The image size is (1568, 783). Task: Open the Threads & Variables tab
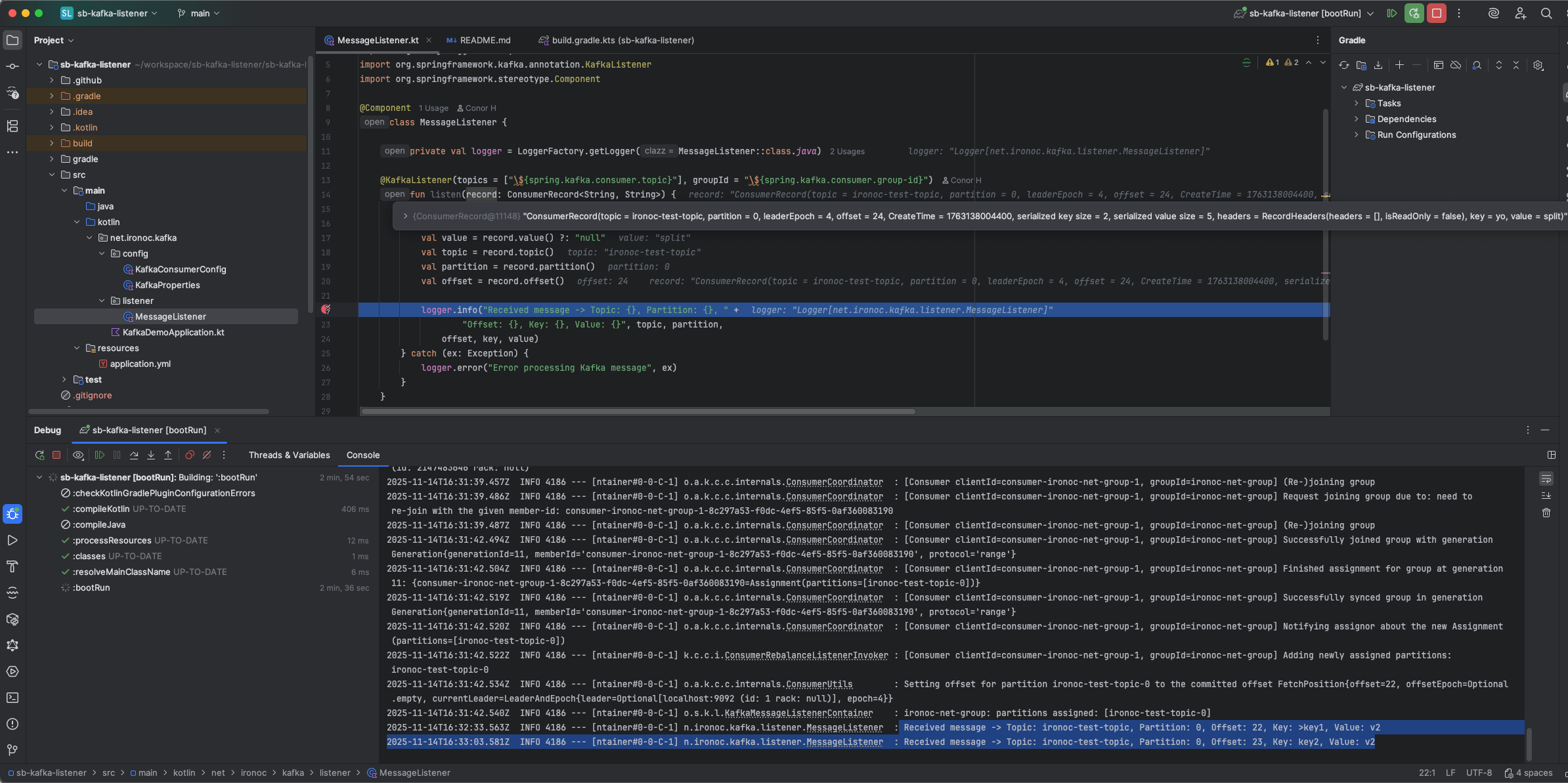(x=289, y=455)
